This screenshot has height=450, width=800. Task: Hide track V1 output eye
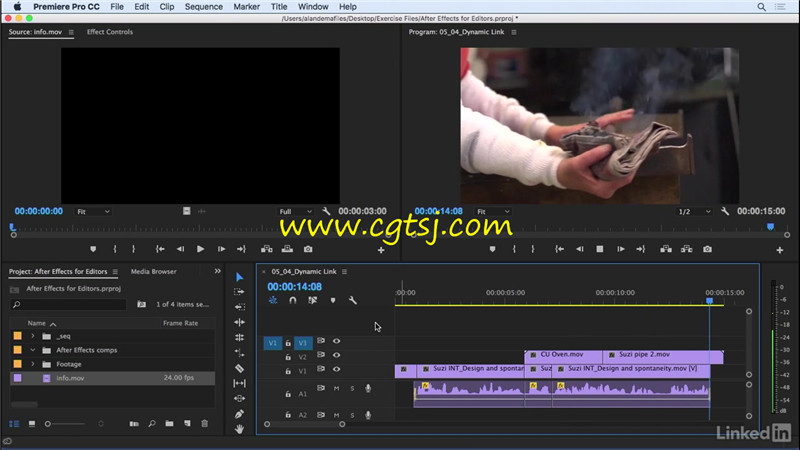(336, 369)
